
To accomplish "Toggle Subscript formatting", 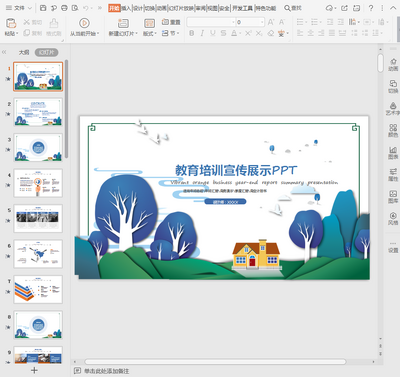I will (259, 33).
